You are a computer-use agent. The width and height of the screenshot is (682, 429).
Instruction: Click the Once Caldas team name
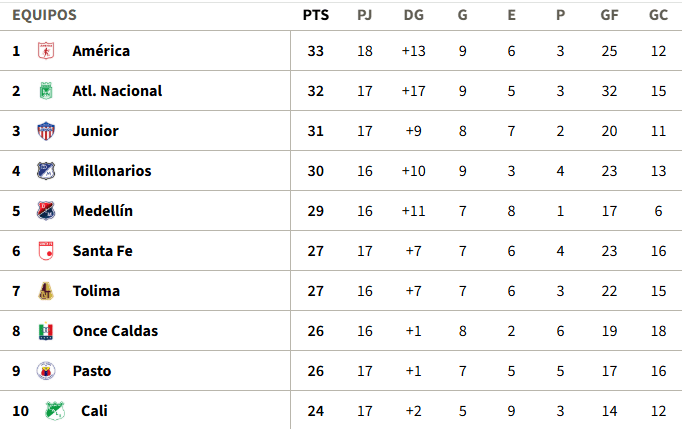pos(115,331)
